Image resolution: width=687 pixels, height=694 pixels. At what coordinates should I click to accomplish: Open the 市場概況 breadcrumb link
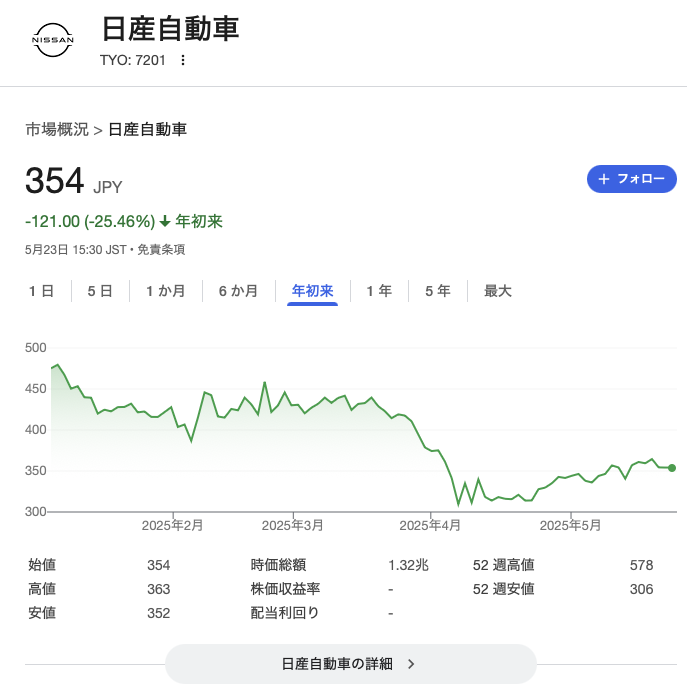(57, 130)
